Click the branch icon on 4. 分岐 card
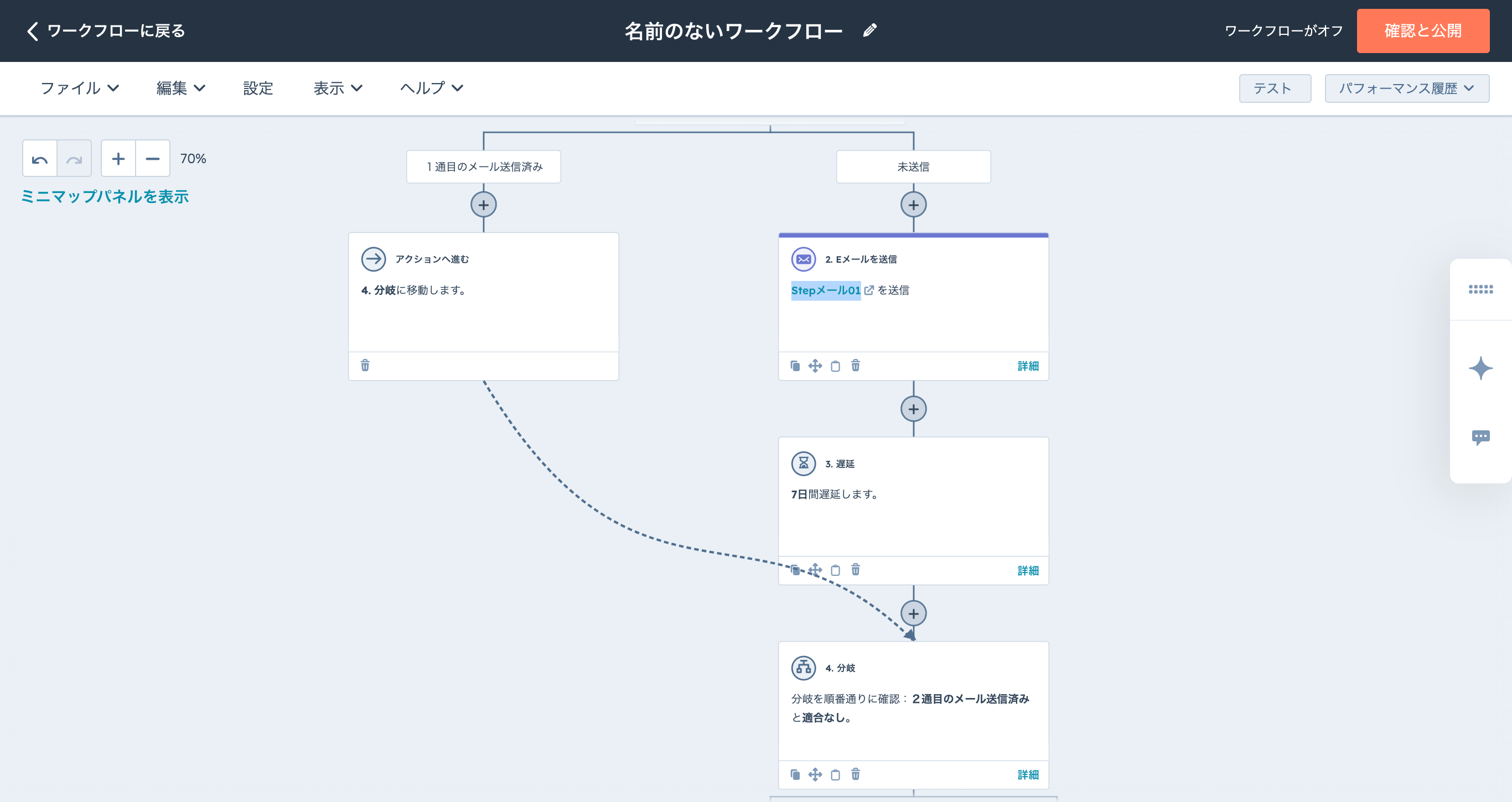The width and height of the screenshot is (1512, 802). [x=804, y=668]
